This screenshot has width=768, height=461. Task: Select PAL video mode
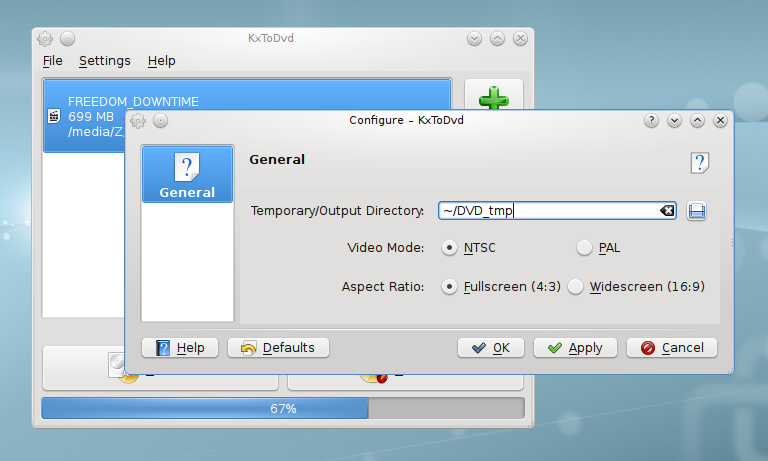[599, 248]
